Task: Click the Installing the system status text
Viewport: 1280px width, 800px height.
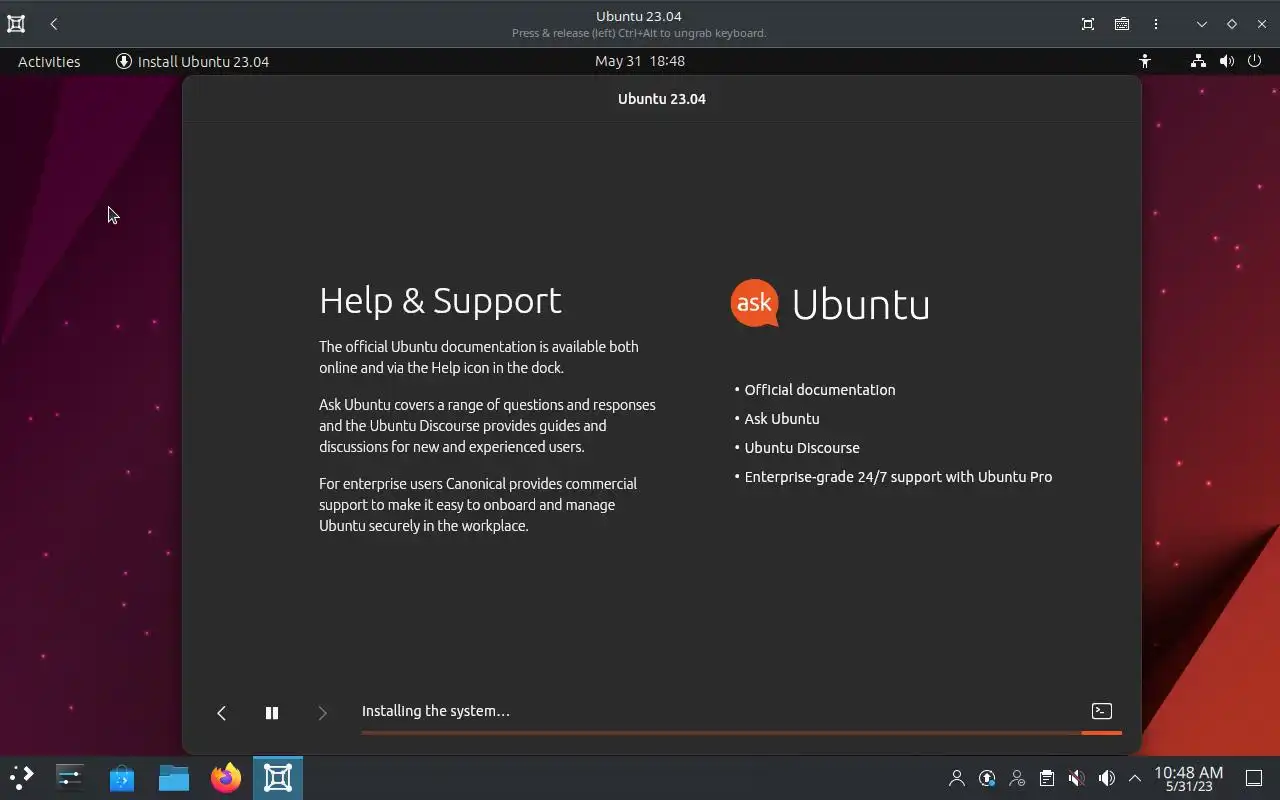Action: pyautogui.click(x=436, y=711)
